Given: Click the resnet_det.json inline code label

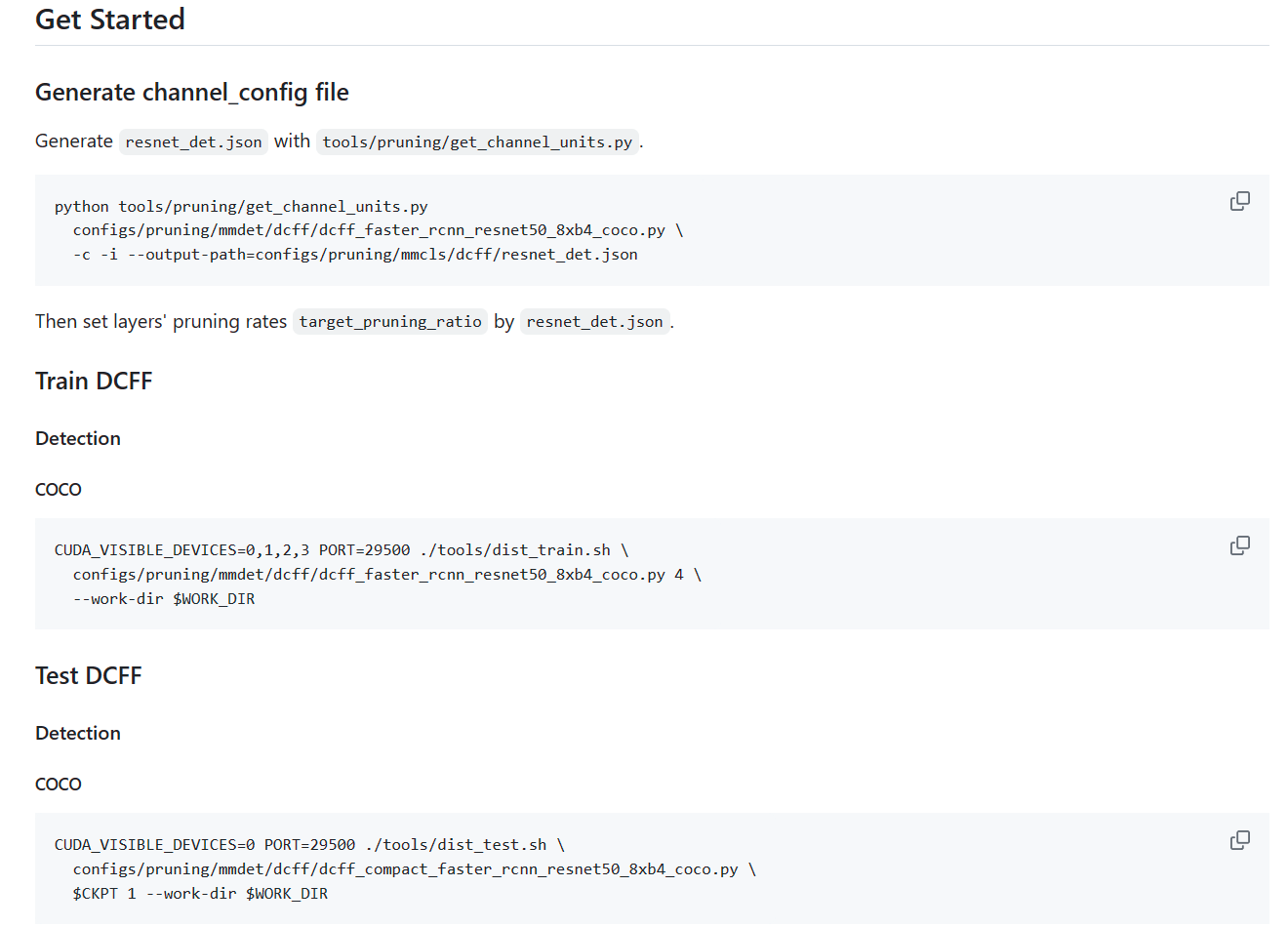Looking at the screenshot, I should (x=193, y=141).
